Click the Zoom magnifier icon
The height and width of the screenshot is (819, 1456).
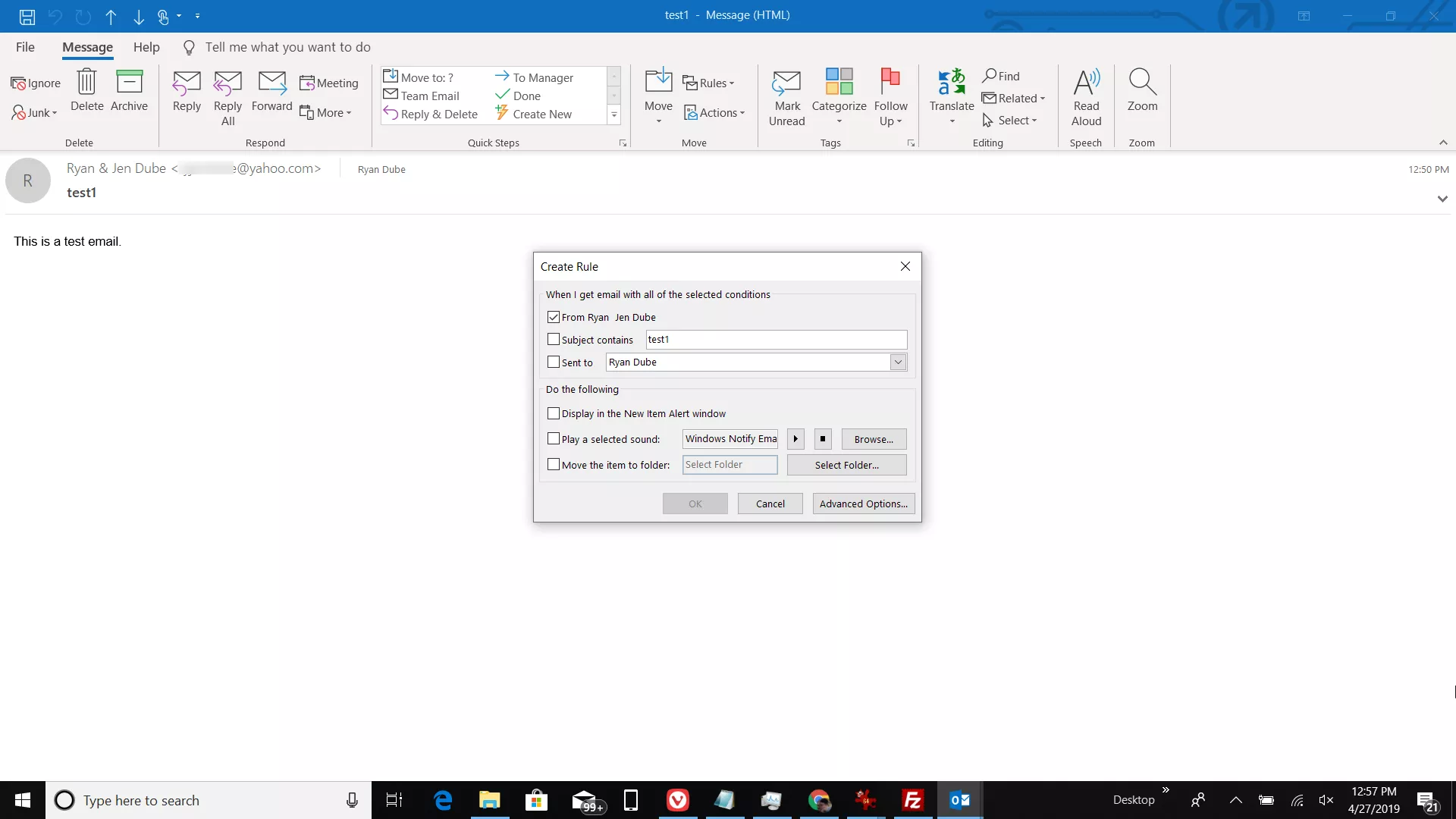pyautogui.click(x=1142, y=82)
